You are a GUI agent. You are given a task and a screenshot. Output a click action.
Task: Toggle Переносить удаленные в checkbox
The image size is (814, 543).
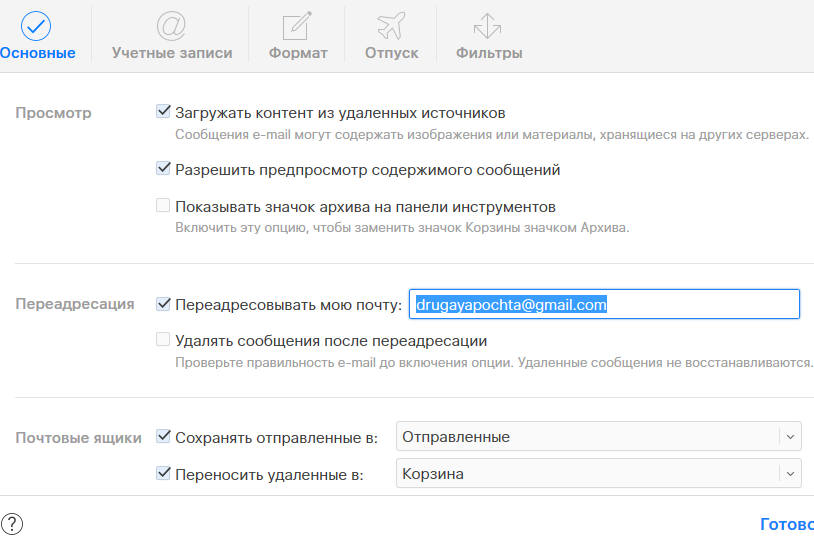[164, 473]
